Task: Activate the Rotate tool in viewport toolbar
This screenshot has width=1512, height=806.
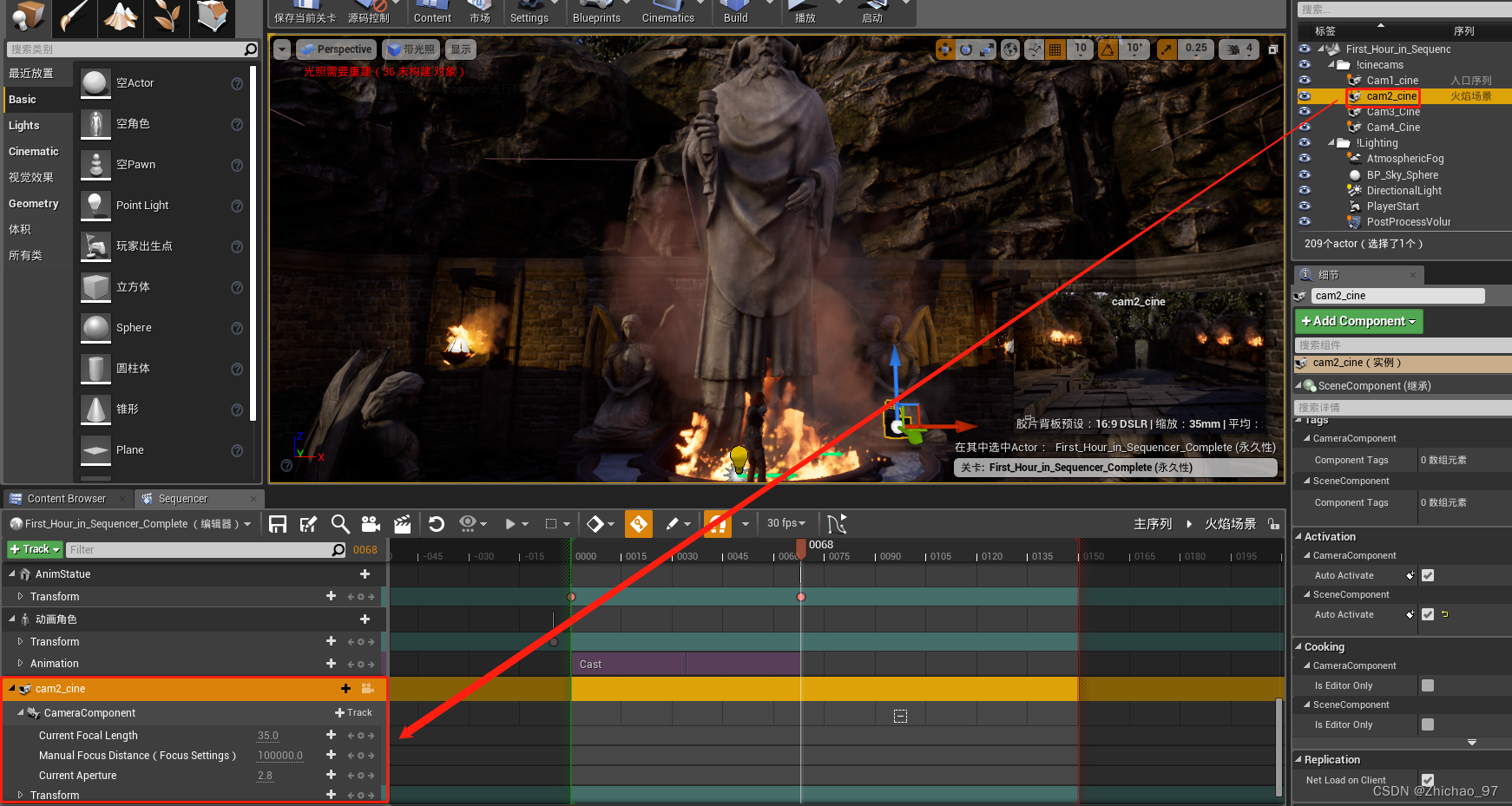Action: tap(964, 49)
